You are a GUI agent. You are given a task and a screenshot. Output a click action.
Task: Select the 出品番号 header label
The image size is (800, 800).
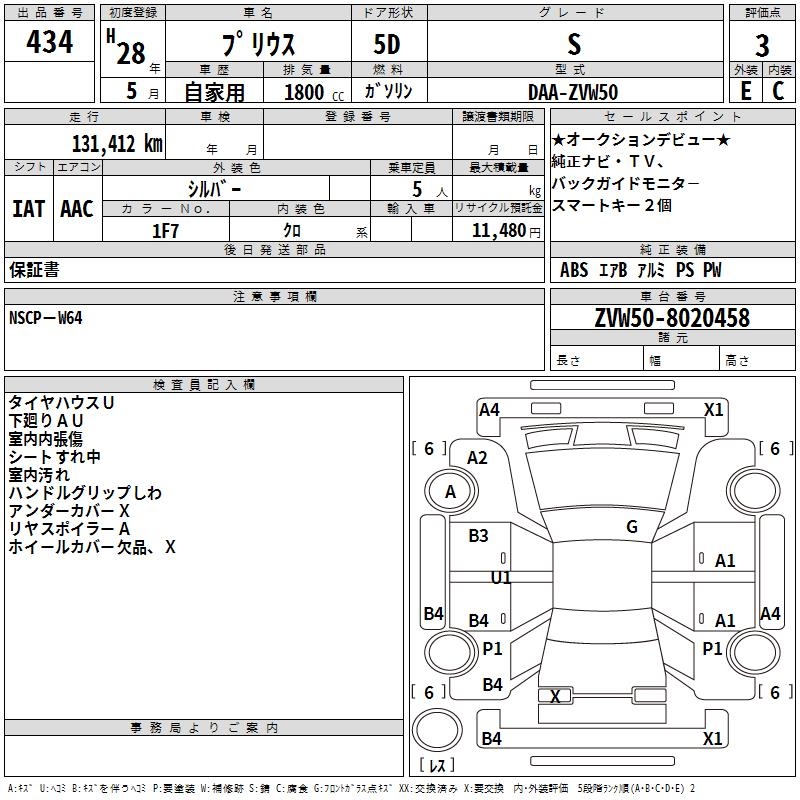(x=49, y=13)
